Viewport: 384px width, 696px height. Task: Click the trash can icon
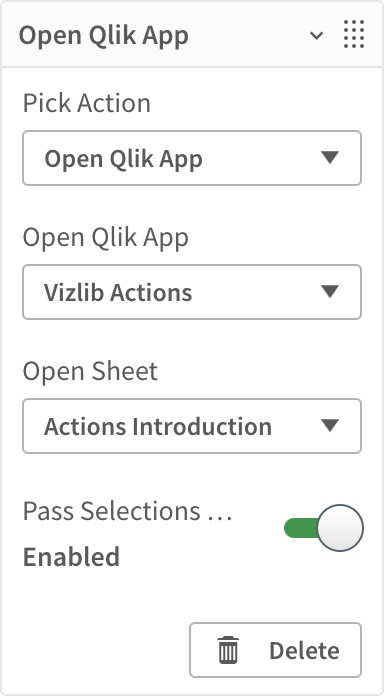pyautogui.click(x=228, y=650)
